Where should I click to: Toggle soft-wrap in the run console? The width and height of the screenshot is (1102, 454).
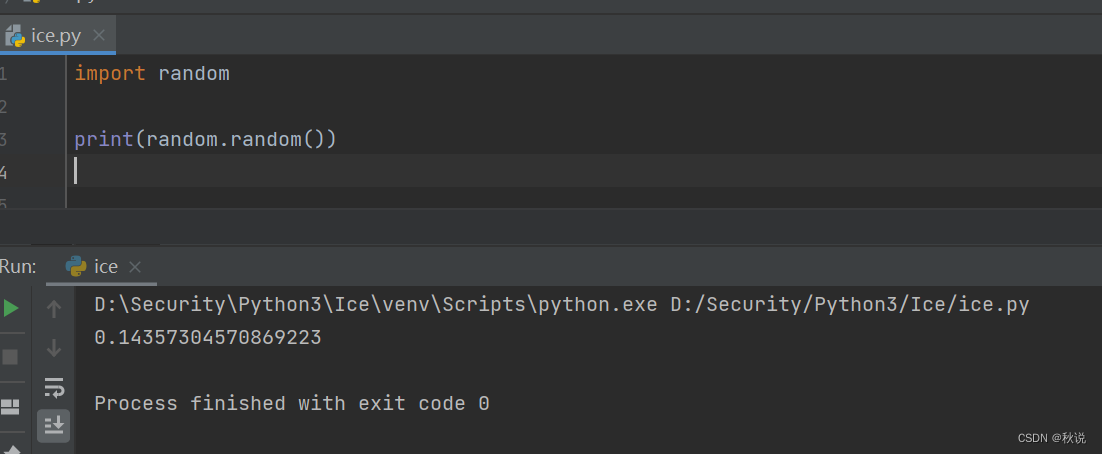click(54, 387)
